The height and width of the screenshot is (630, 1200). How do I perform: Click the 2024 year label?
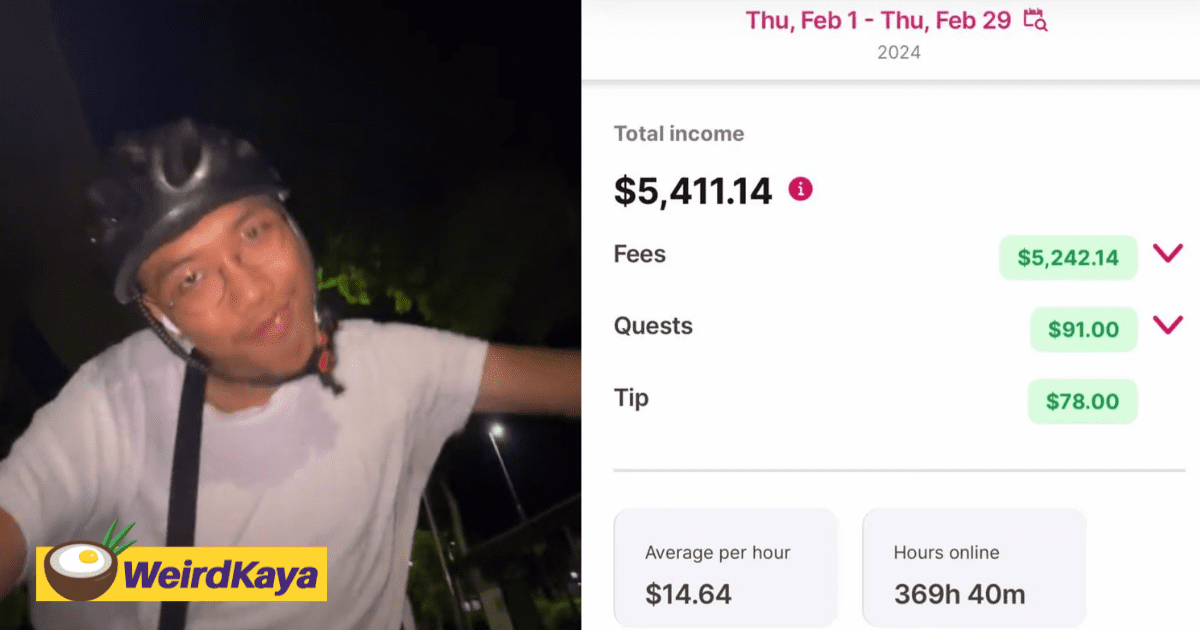(x=898, y=52)
